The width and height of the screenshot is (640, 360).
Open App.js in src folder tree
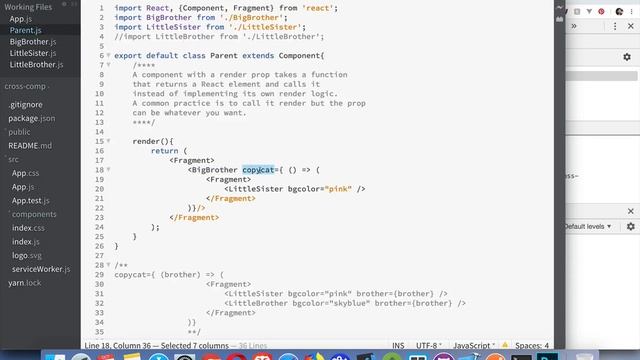tap(23, 187)
